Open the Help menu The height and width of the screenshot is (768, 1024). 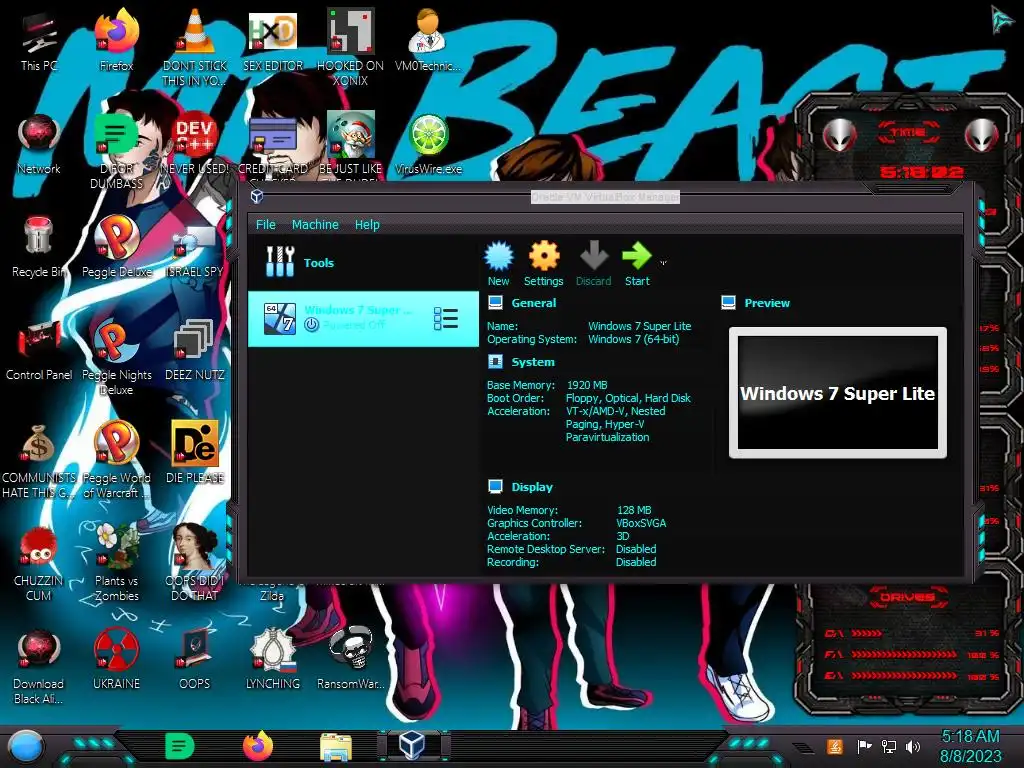[x=367, y=225]
